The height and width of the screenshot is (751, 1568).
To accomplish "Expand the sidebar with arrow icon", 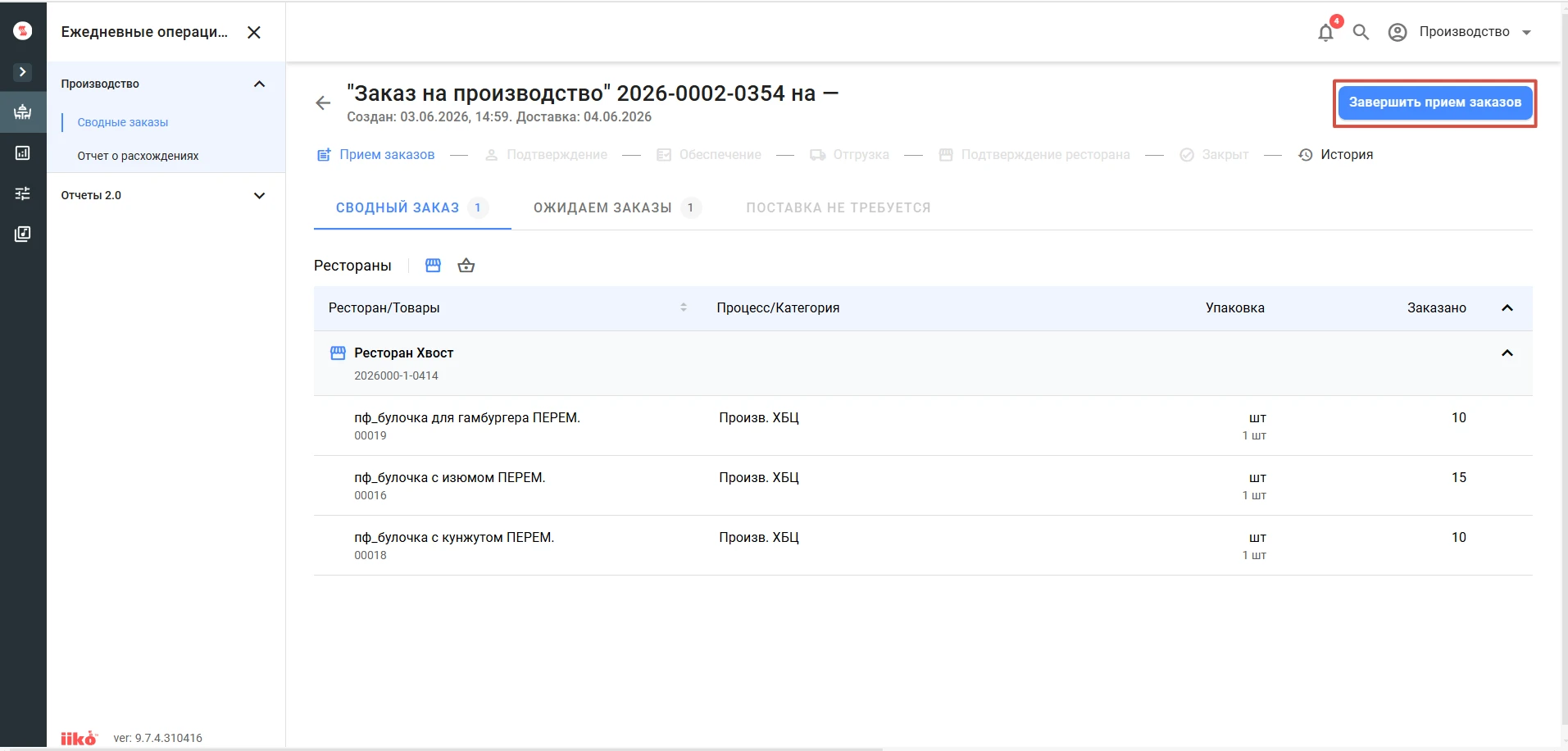I will 23,72.
